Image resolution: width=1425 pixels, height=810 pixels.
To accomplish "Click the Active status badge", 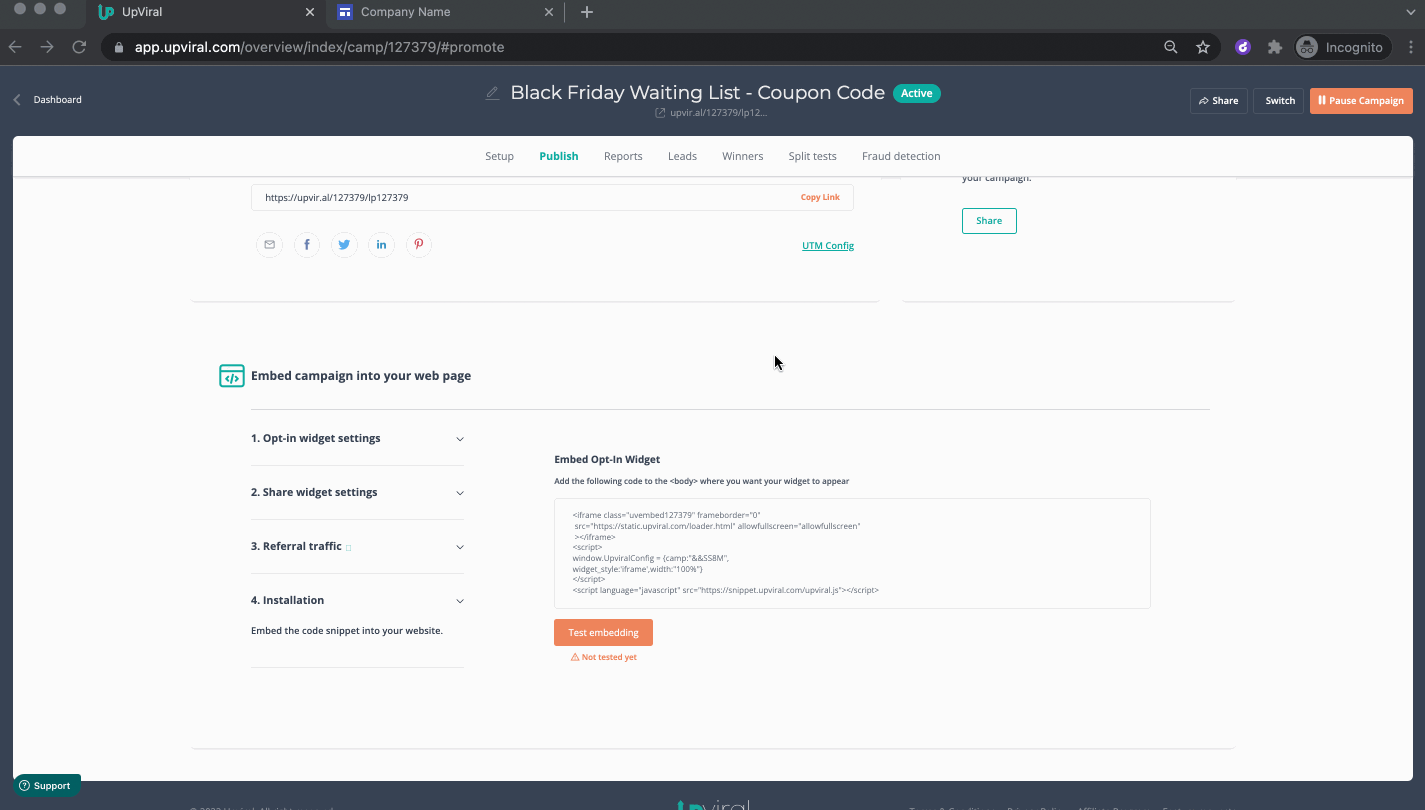I will tap(916, 93).
